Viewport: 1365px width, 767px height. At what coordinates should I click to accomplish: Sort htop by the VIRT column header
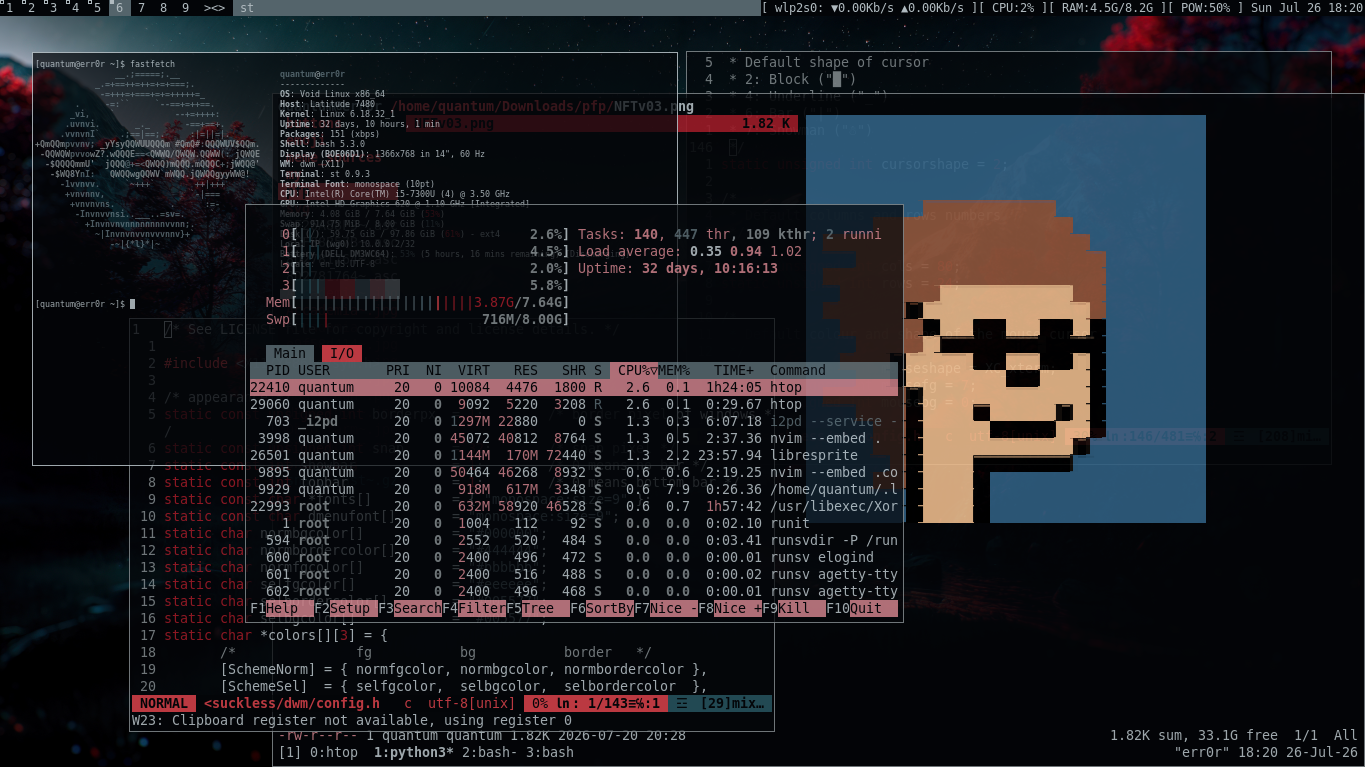(x=474, y=370)
